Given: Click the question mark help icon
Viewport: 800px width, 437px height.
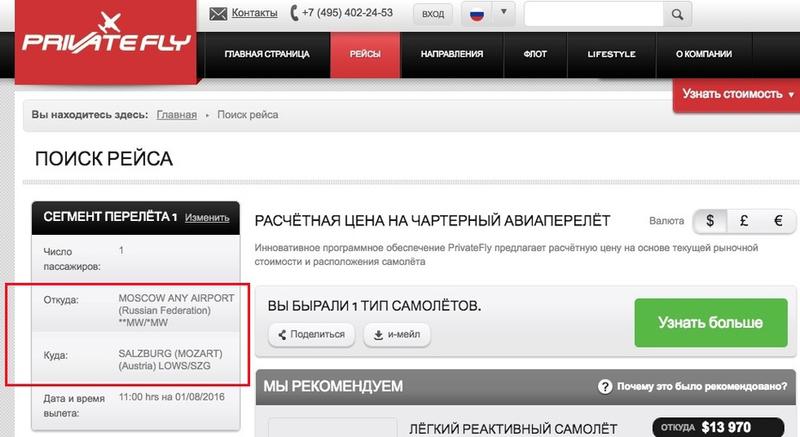Looking at the screenshot, I should 605,387.
